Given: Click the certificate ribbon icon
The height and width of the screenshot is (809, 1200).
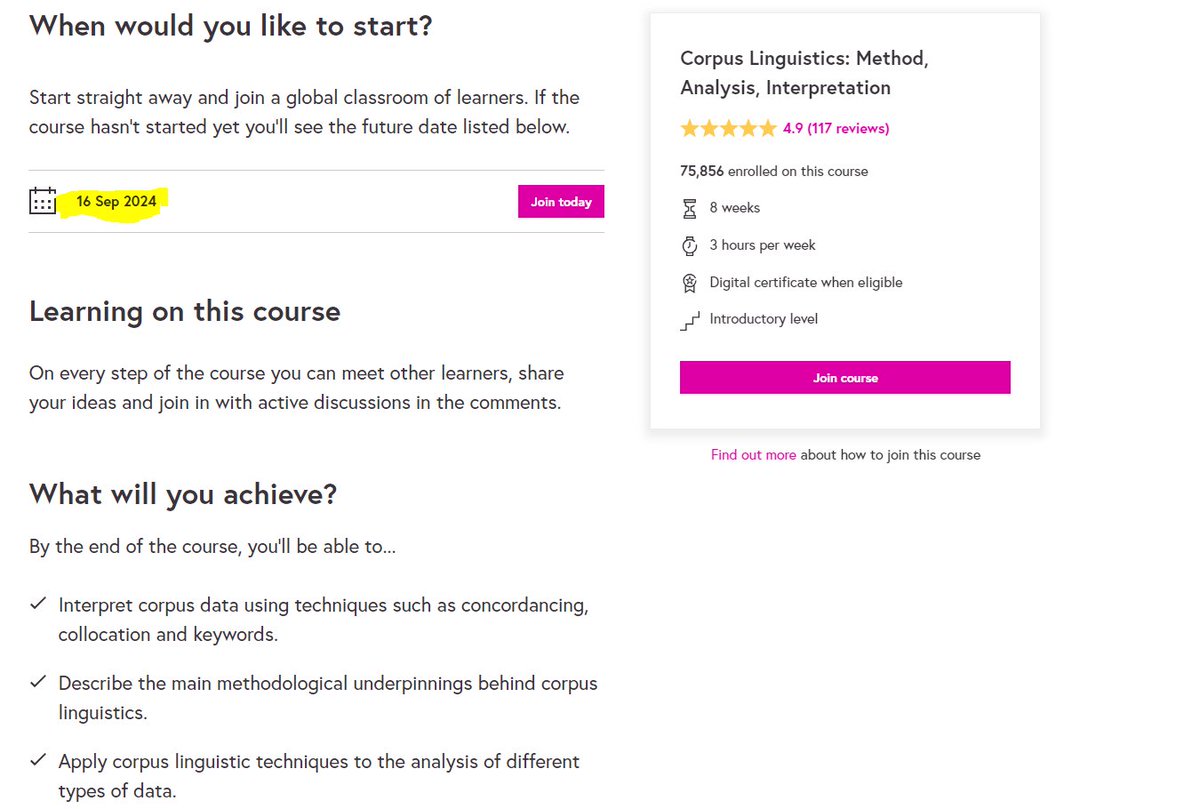Looking at the screenshot, I should 689,283.
